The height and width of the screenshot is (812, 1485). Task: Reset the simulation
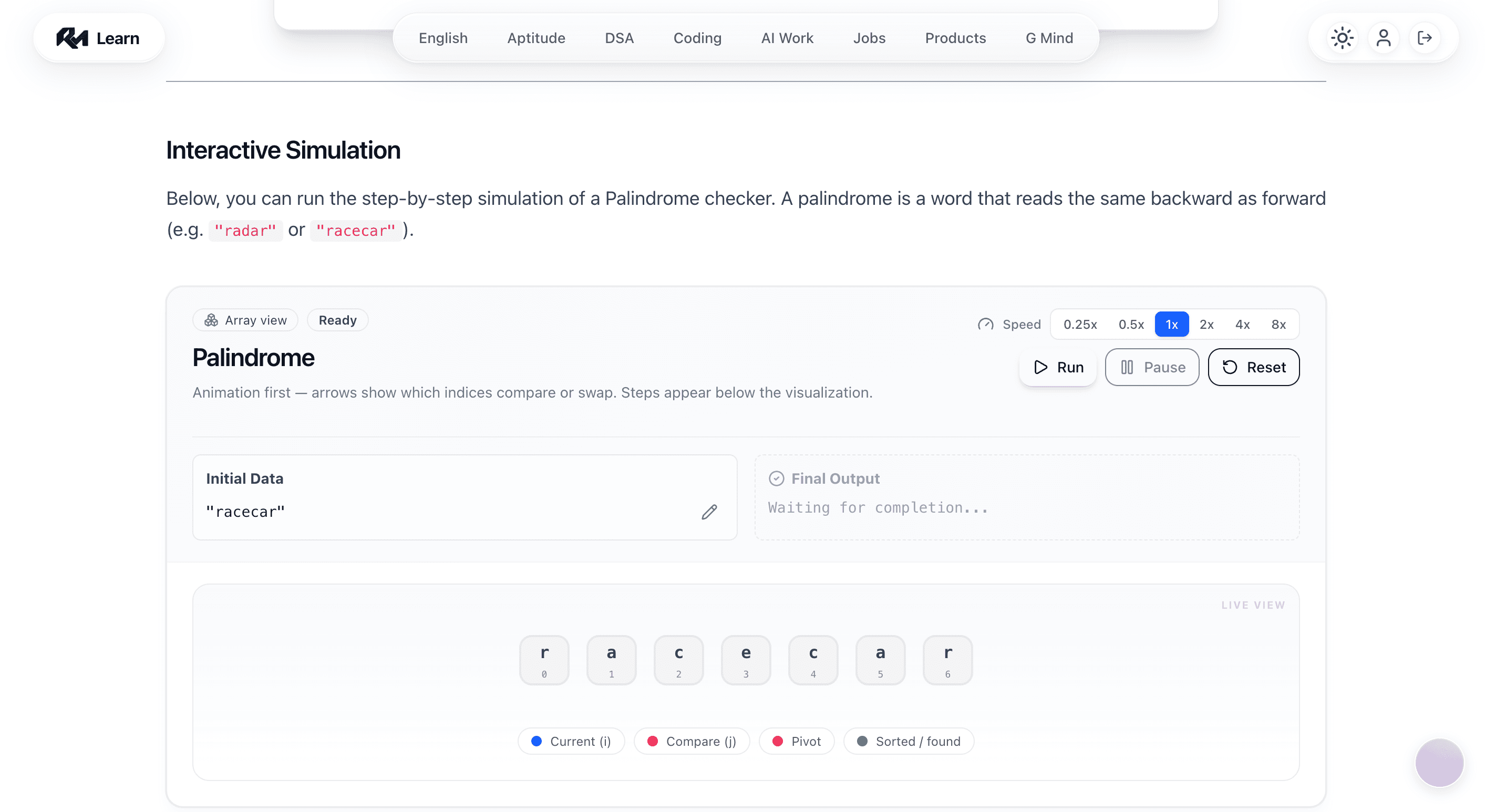point(1253,367)
